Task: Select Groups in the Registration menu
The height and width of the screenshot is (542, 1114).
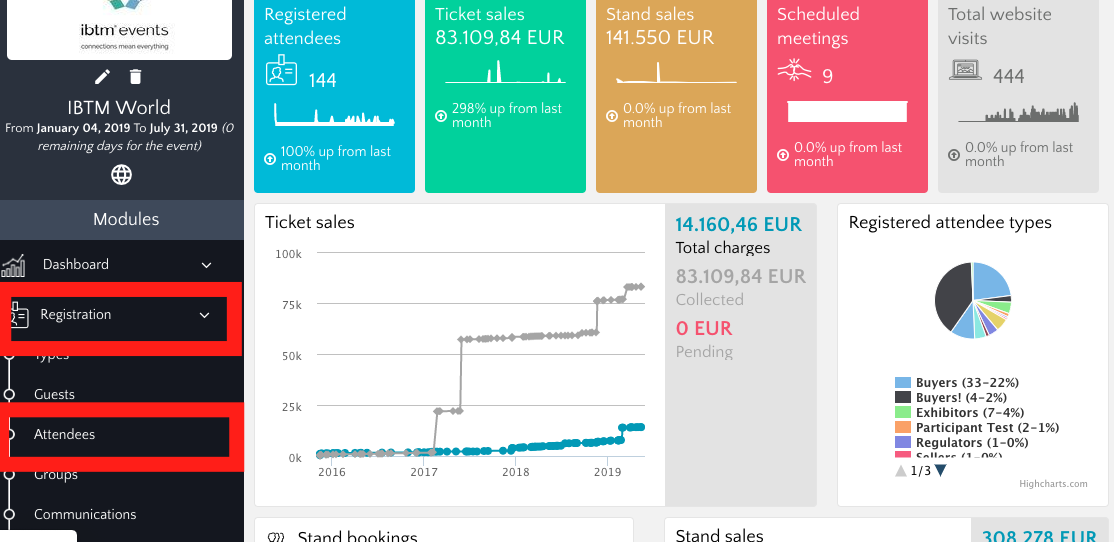Action: click(55, 474)
